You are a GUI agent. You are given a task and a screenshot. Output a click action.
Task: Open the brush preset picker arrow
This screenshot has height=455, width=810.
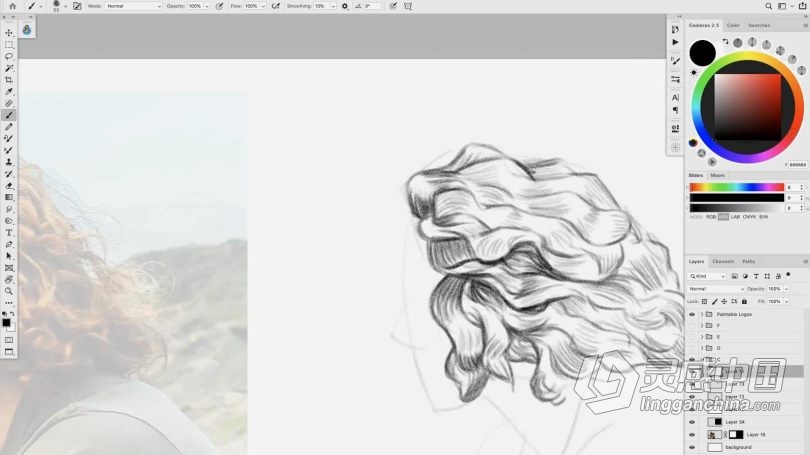(x=65, y=6)
